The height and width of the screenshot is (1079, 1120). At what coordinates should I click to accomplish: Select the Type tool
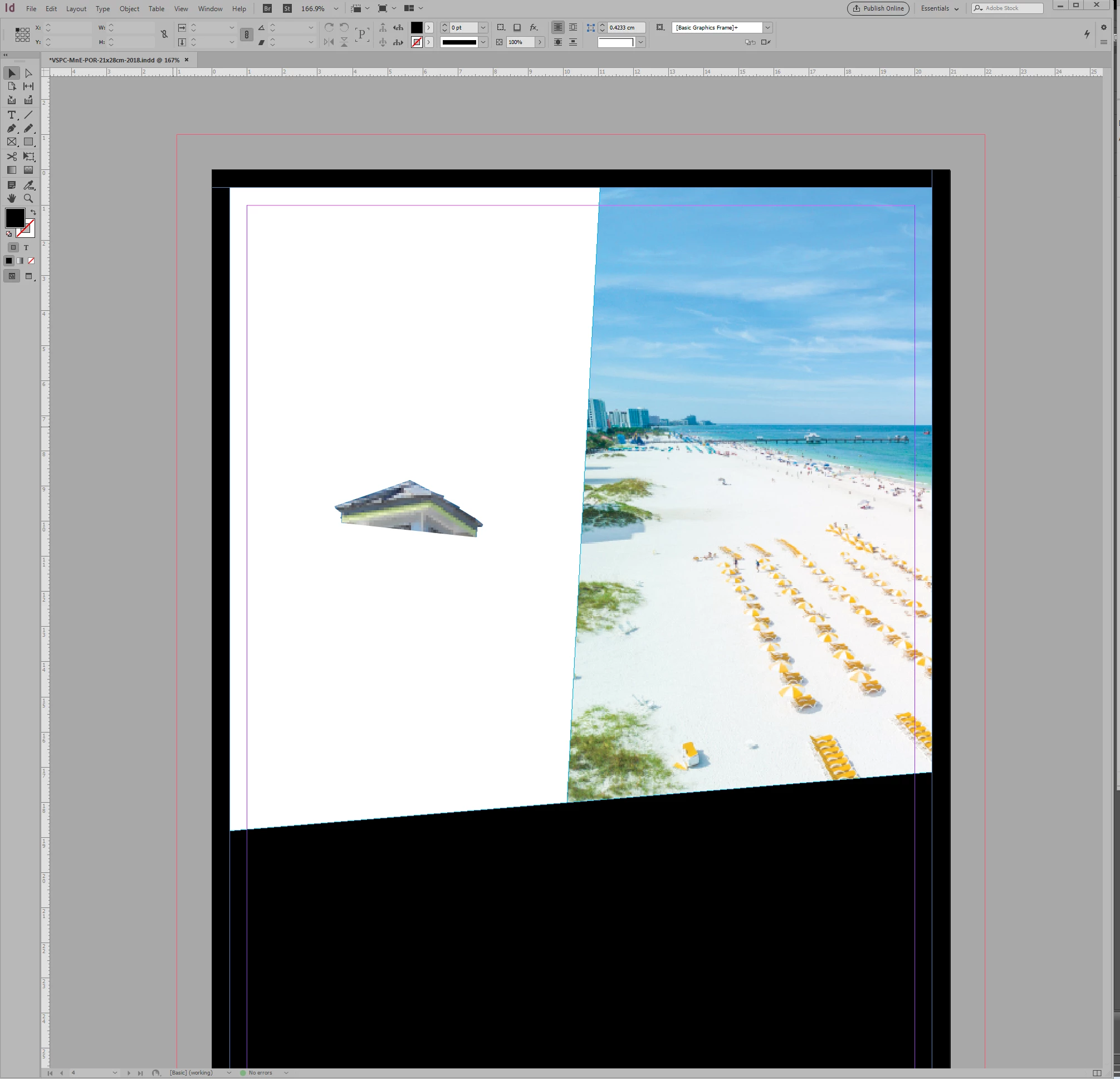coord(12,115)
